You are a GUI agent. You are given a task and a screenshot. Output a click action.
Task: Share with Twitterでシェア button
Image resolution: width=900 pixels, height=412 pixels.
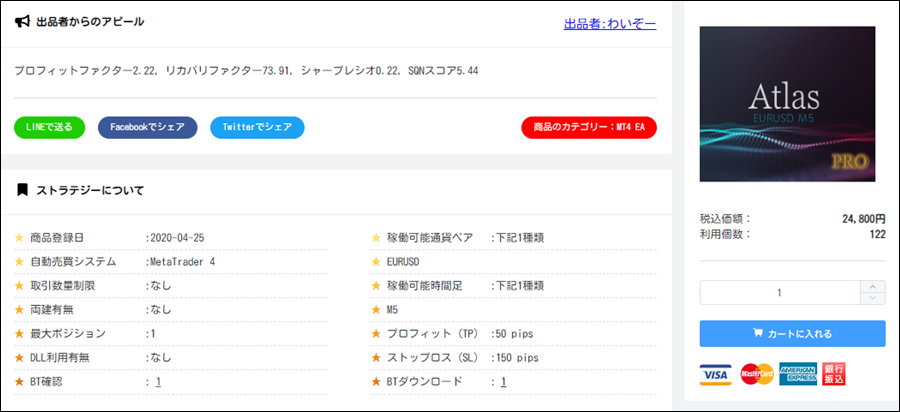(257, 127)
